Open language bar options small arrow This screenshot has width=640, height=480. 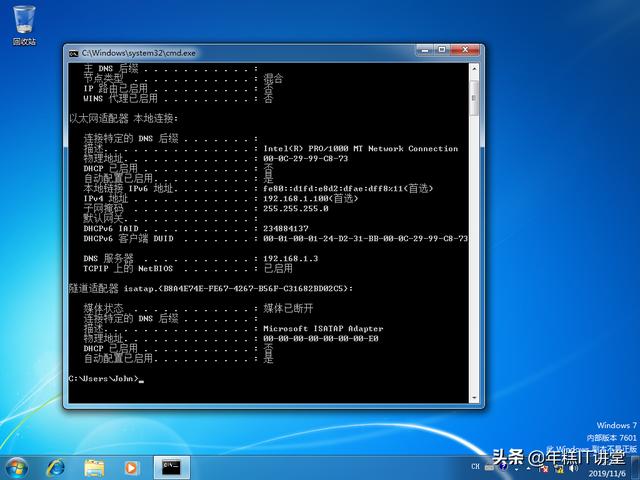(517, 469)
